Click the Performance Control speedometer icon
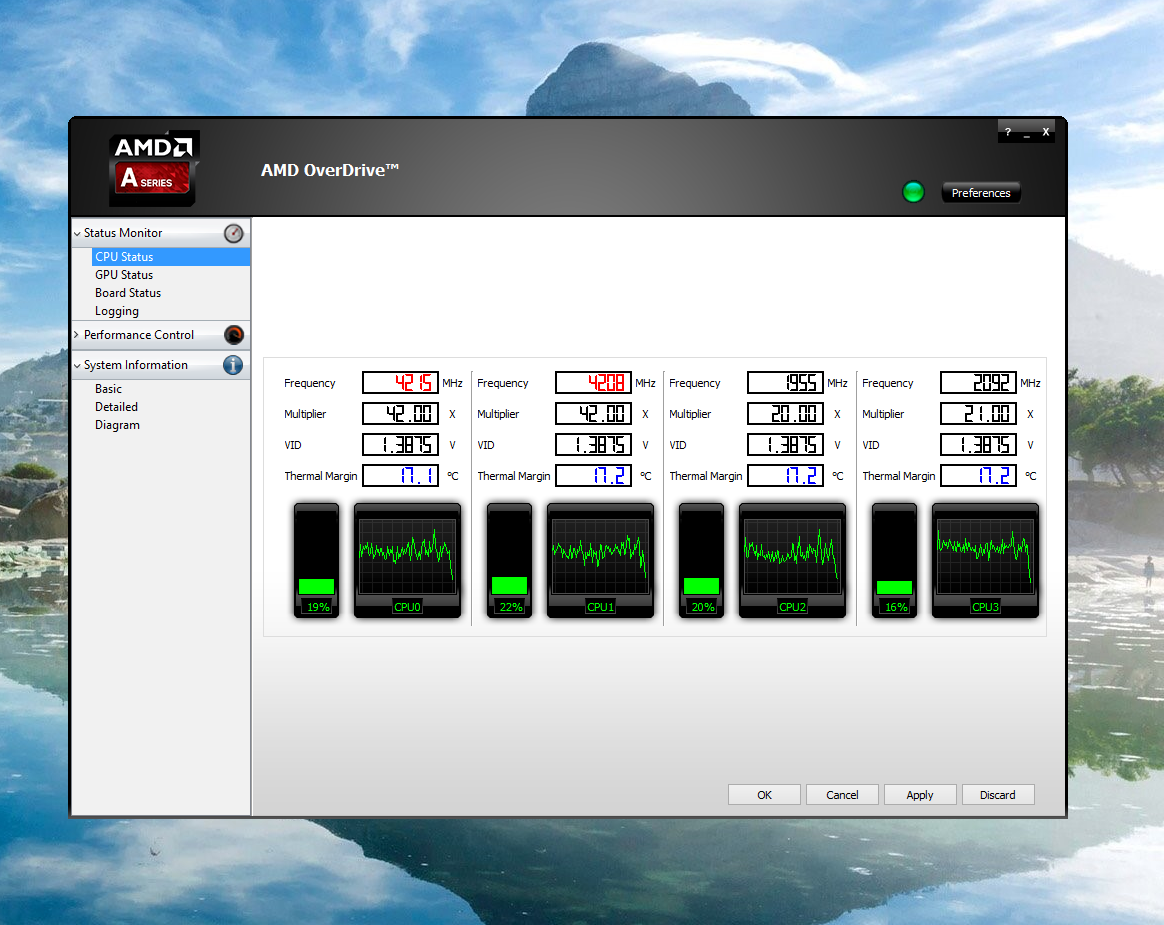 pyautogui.click(x=234, y=335)
